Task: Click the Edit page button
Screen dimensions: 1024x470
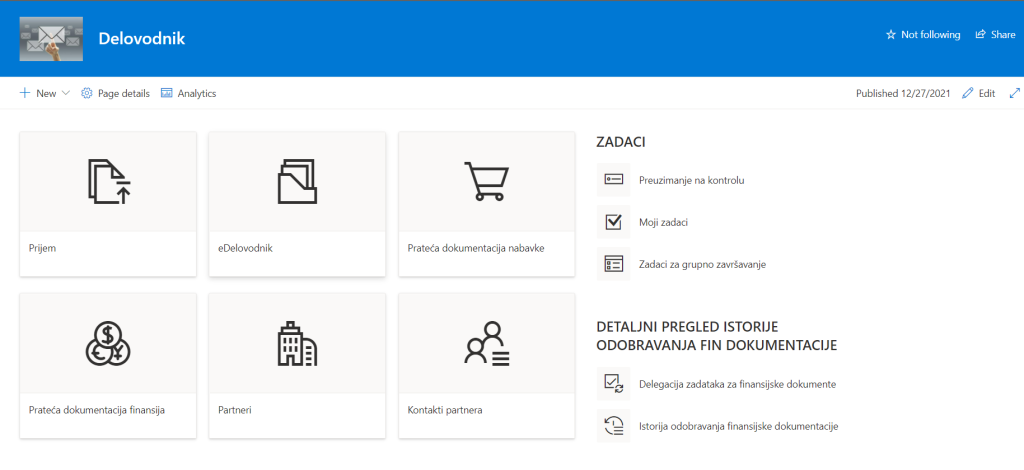Action: click(978, 93)
